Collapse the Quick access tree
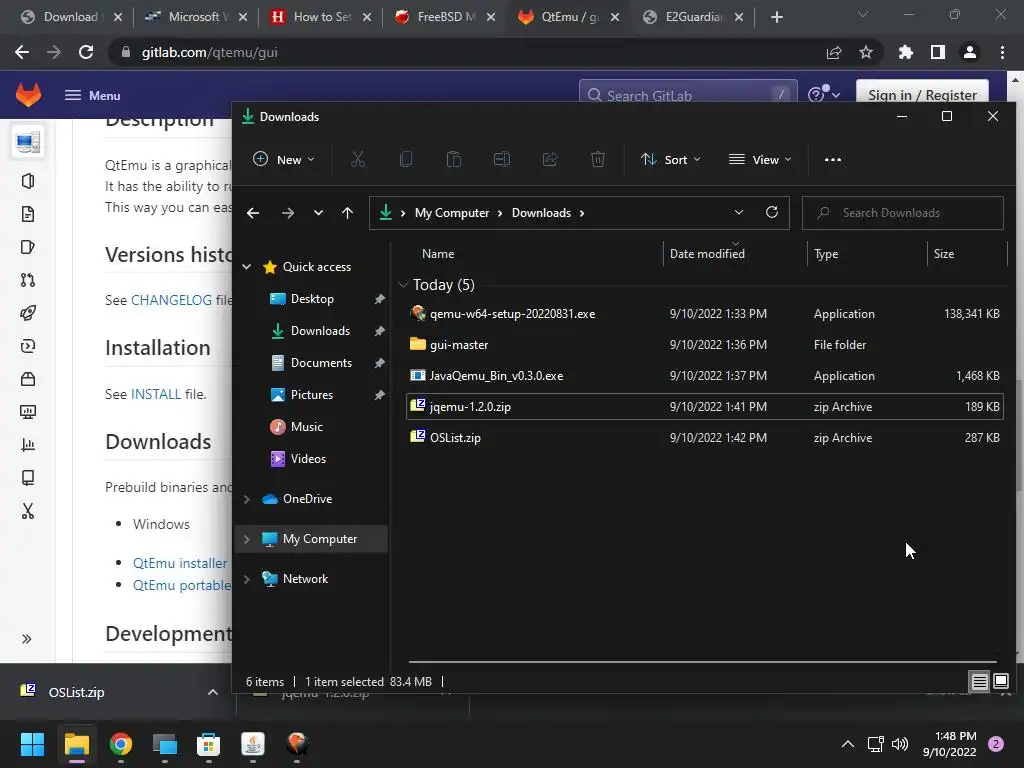The width and height of the screenshot is (1024, 768). (x=247, y=266)
